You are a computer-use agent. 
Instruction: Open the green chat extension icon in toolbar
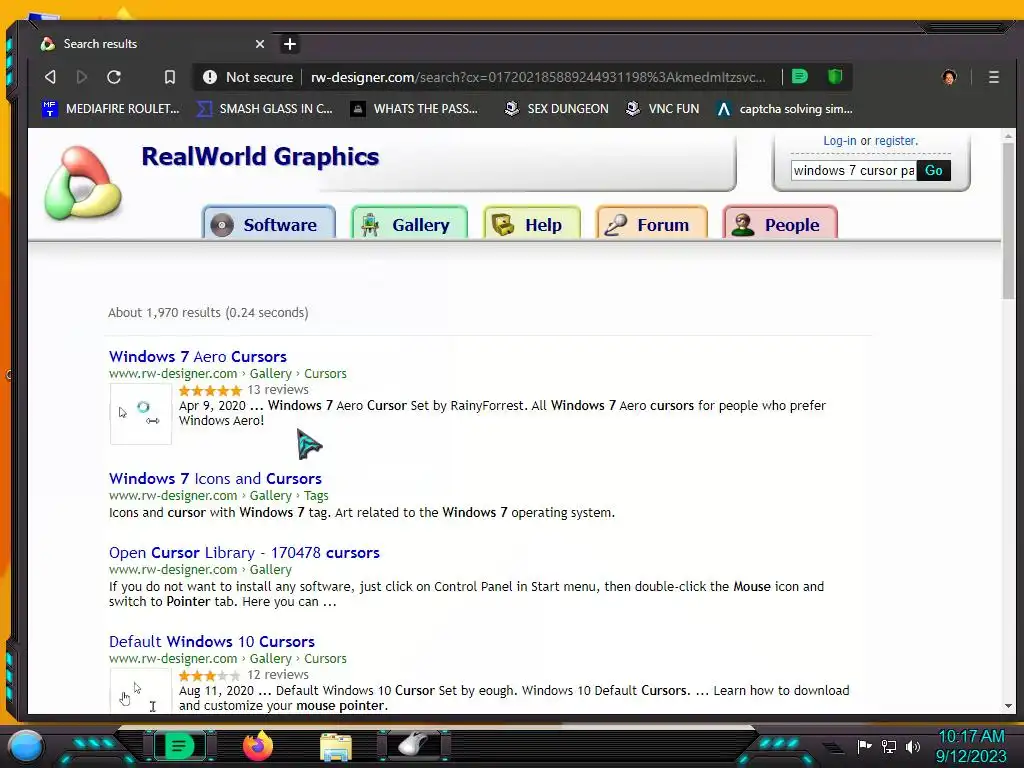[x=799, y=76]
